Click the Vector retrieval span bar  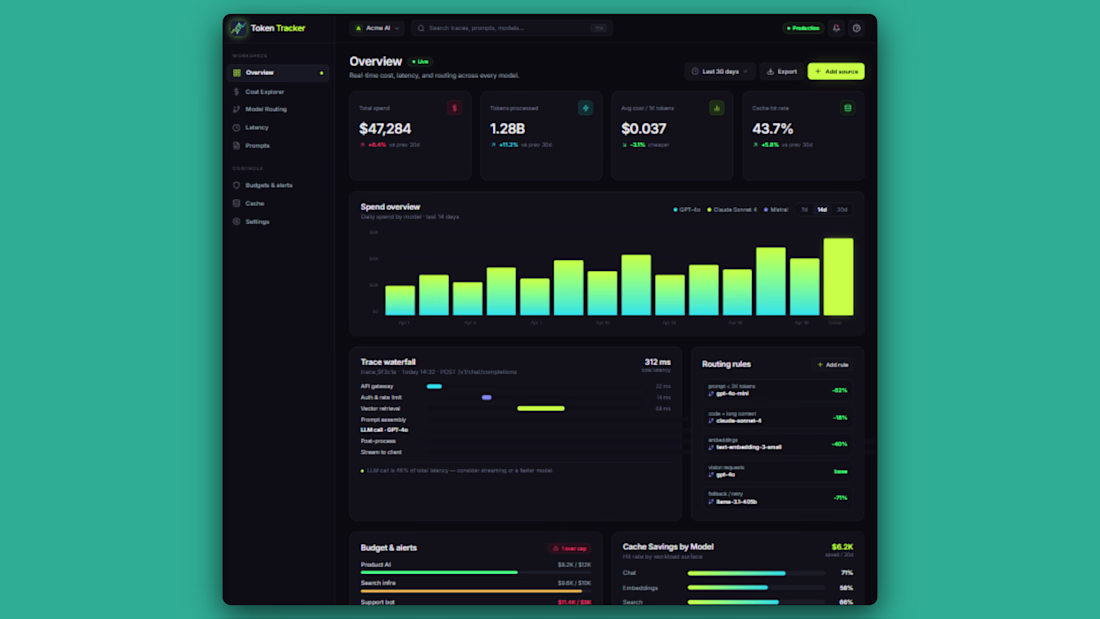[541, 408]
